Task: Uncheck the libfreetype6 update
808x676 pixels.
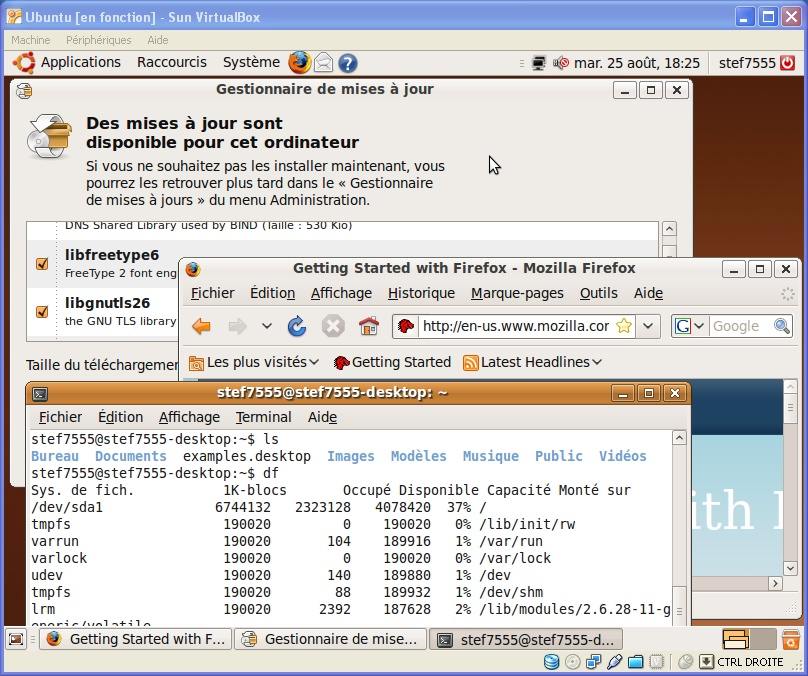Action: 42,264
